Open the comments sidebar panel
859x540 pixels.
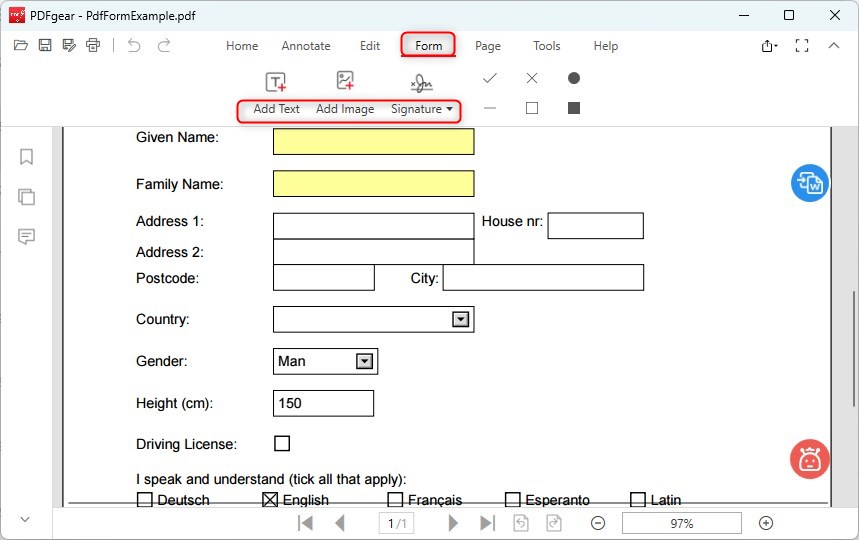point(26,237)
